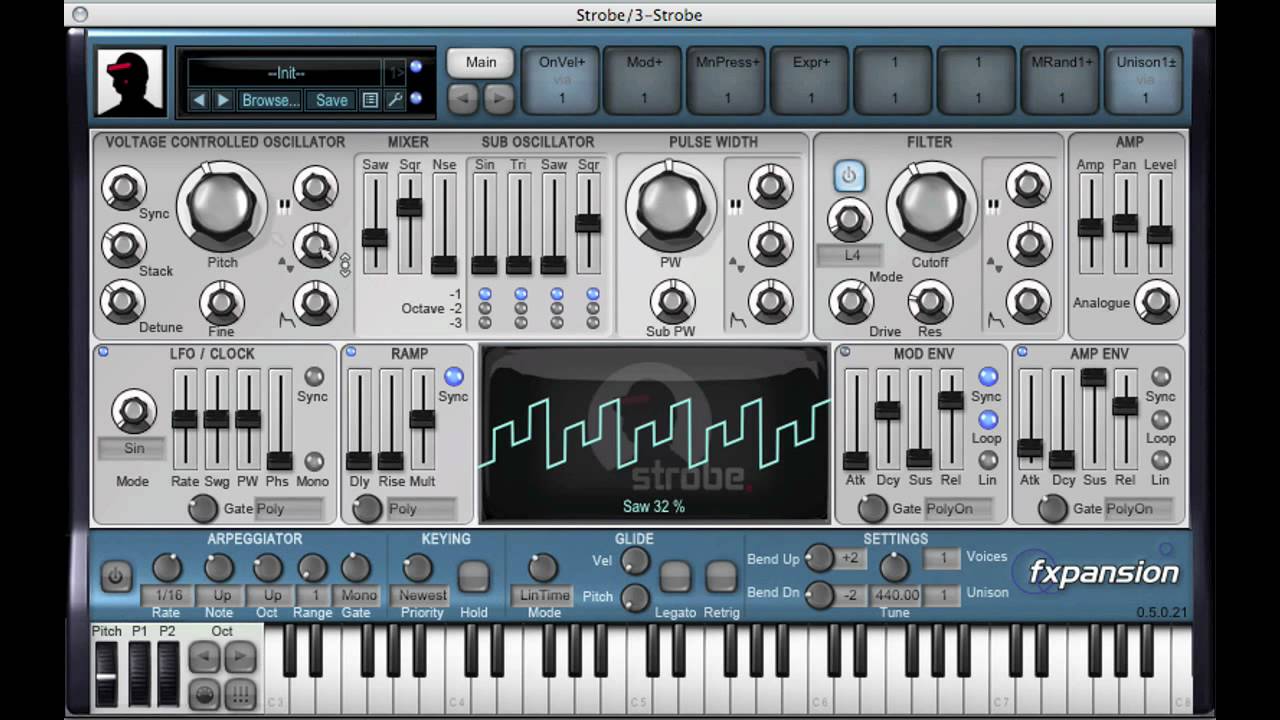Select the Main page tab
This screenshot has height=720, width=1280.
click(x=480, y=62)
